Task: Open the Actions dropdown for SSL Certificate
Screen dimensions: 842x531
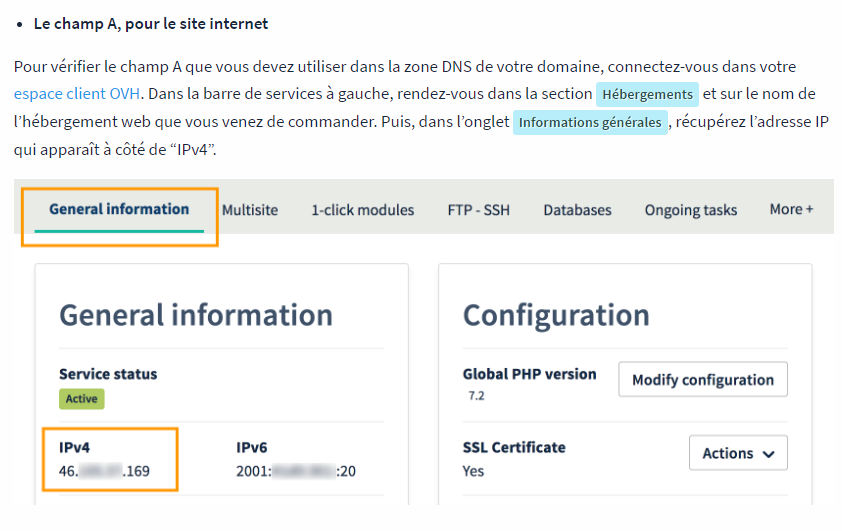Action: tap(738, 453)
